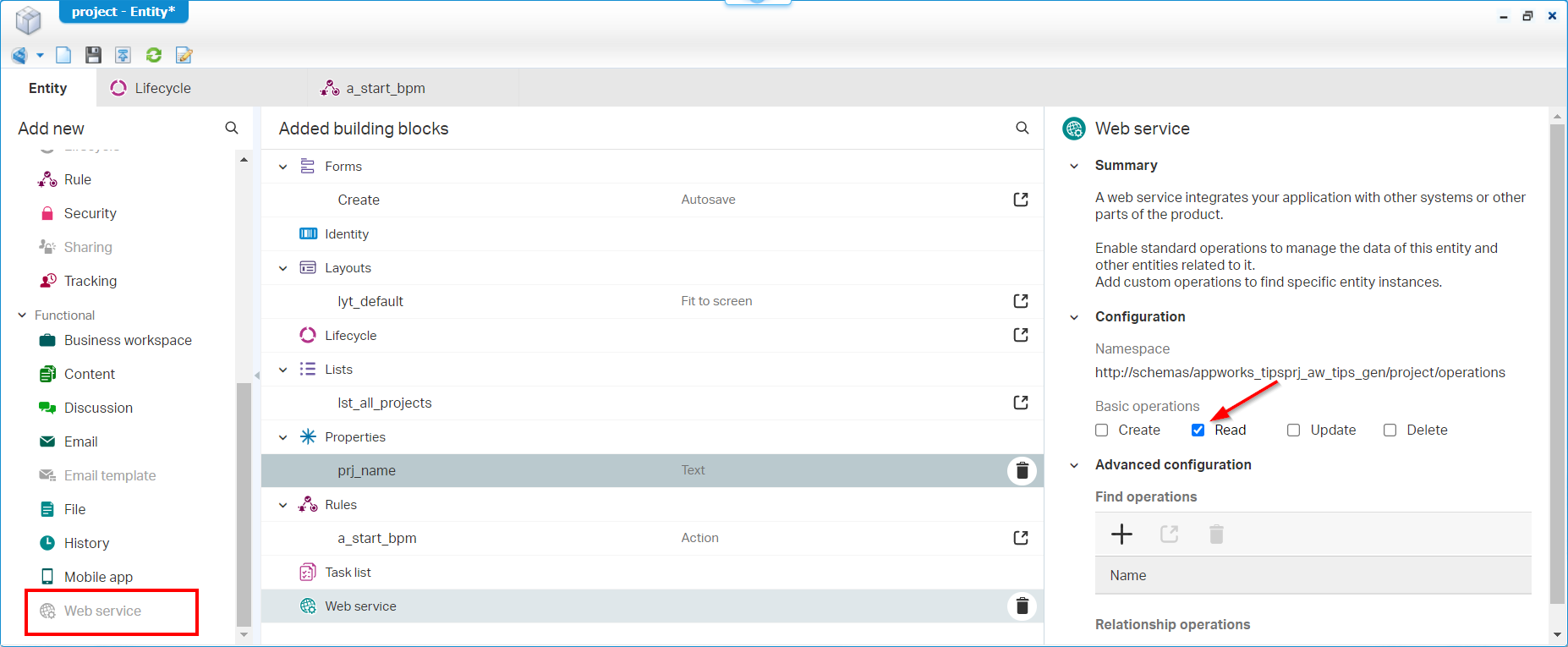Collapse the Advanced configuration section
This screenshot has width=1568, height=647.
tap(1074, 465)
